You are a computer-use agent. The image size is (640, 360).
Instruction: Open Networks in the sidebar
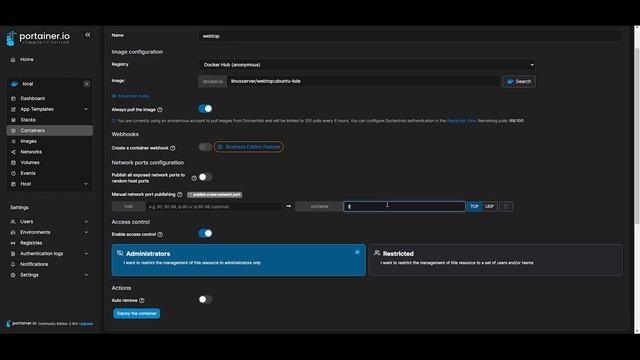tap(31, 152)
